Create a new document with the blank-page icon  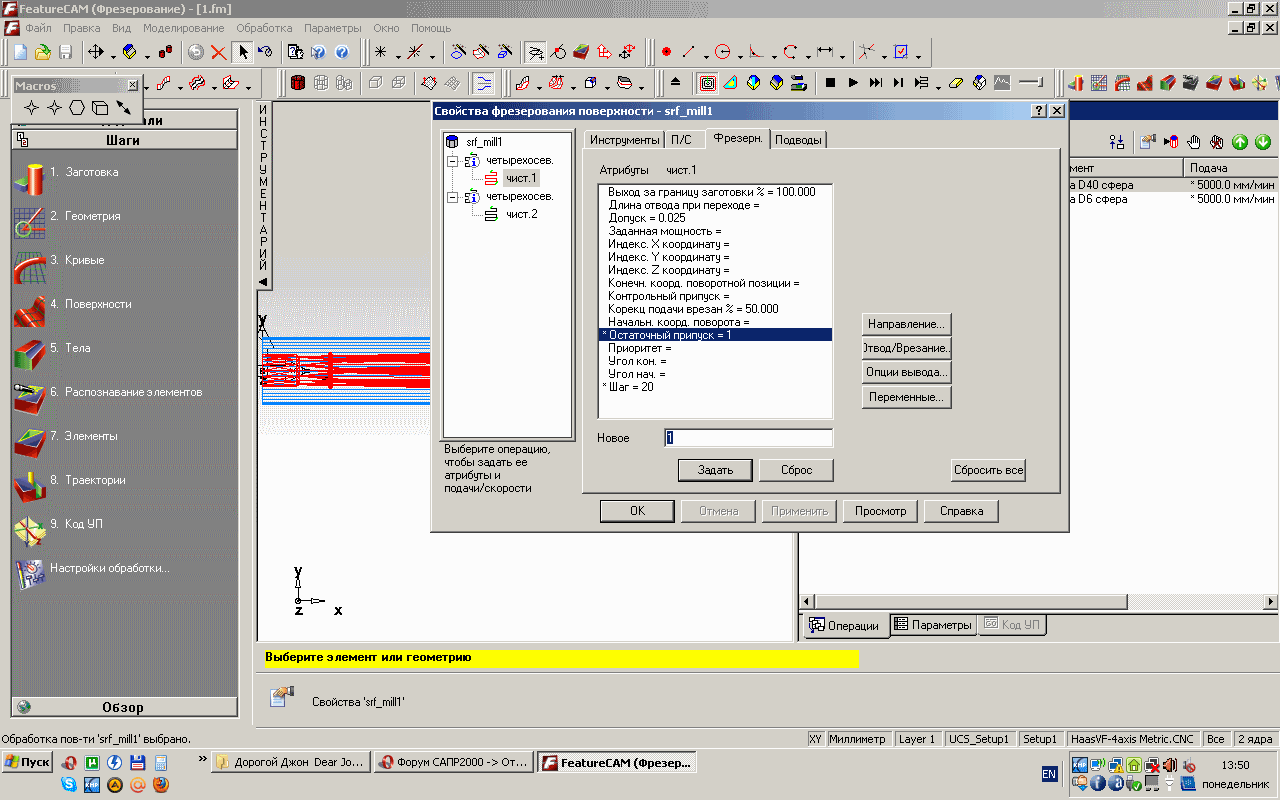[x=20, y=52]
